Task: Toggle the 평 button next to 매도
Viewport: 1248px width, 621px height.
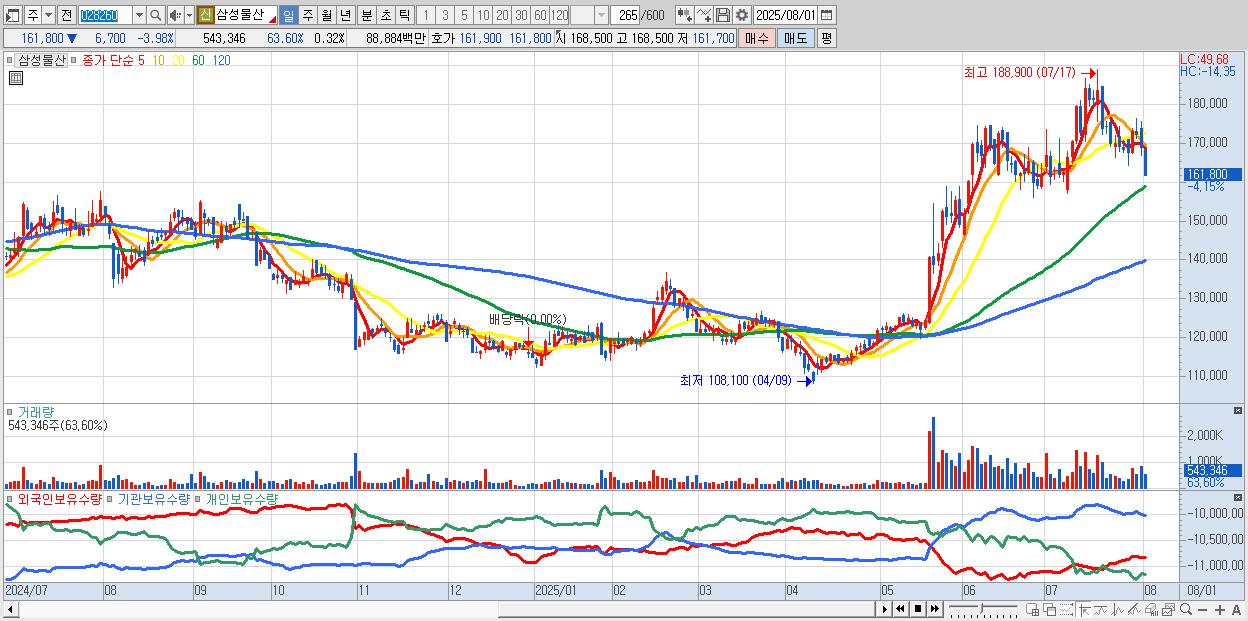Action: coord(826,38)
